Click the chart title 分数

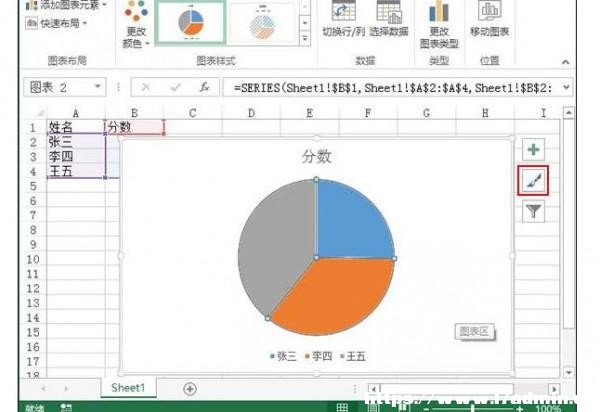click(x=316, y=157)
